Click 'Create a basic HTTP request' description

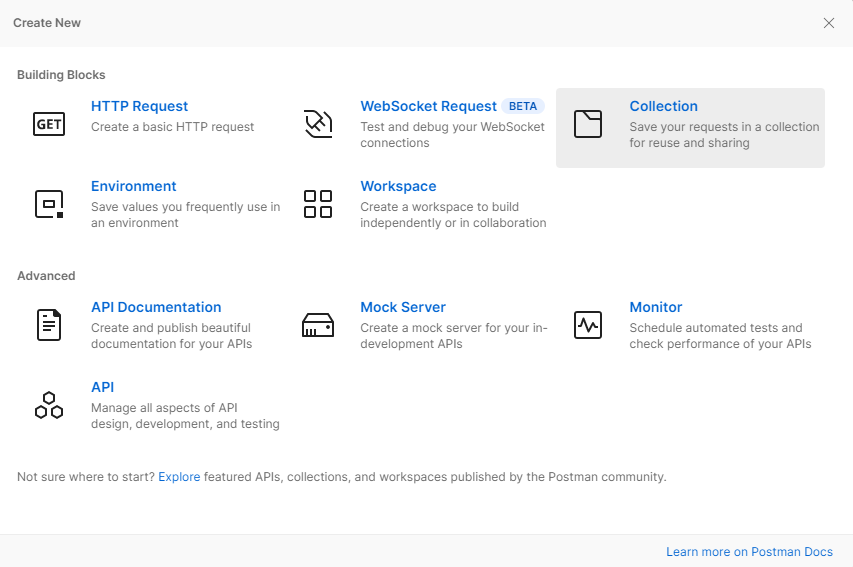tap(172, 127)
